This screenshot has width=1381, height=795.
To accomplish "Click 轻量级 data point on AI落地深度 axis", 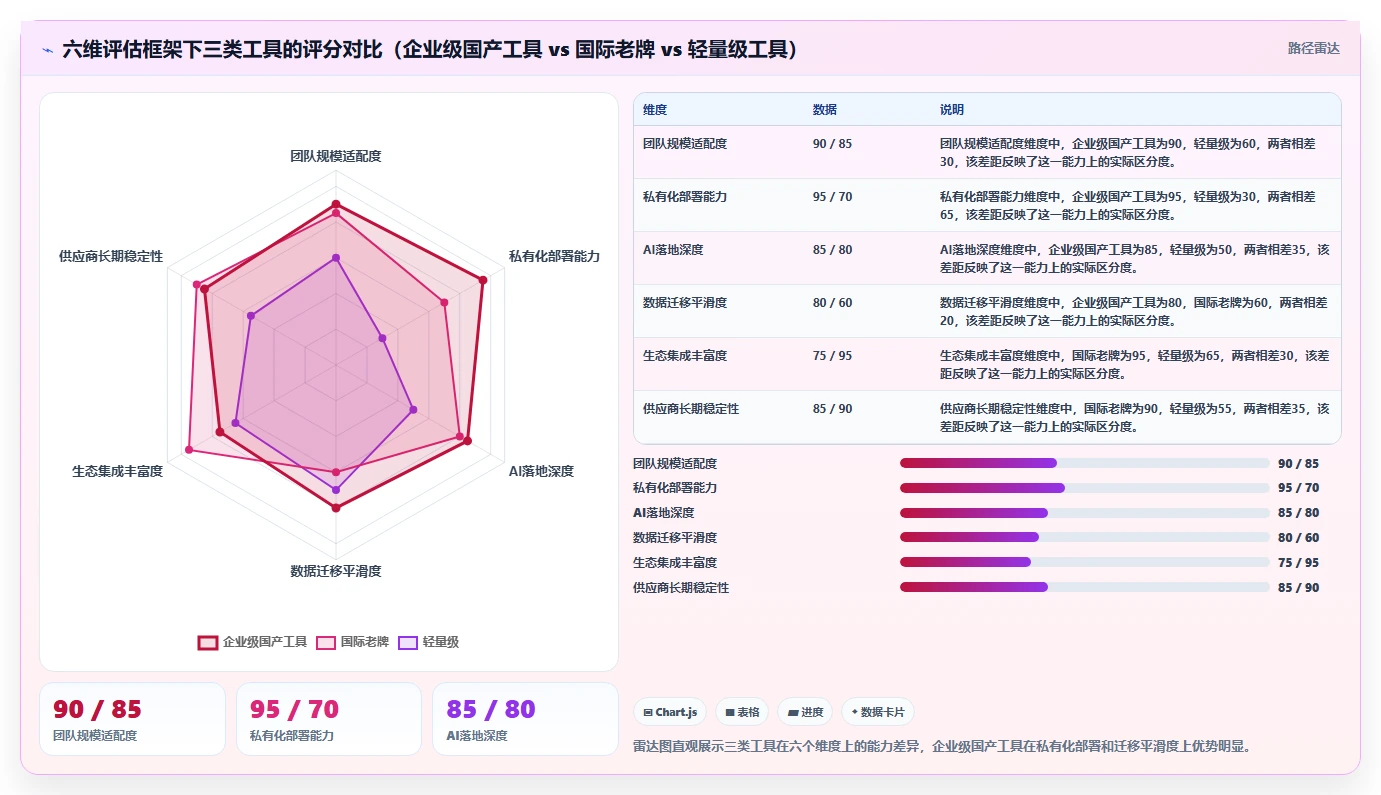I will (x=413, y=409).
